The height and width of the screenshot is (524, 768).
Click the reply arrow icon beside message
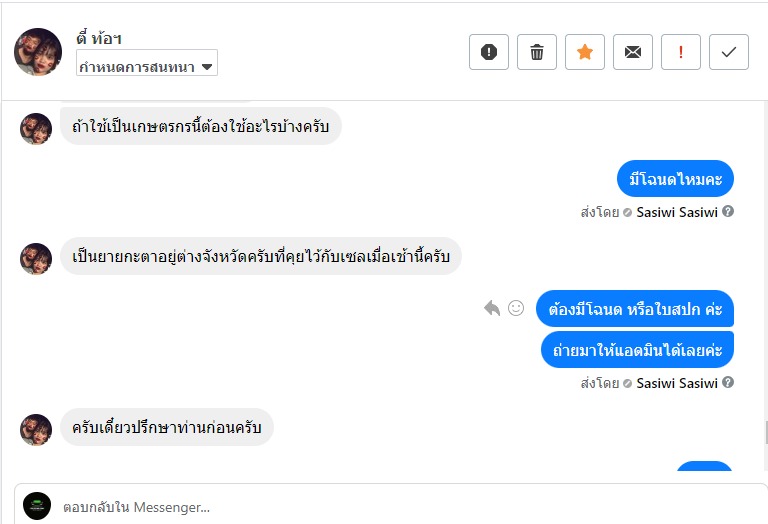[x=492, y=308]
